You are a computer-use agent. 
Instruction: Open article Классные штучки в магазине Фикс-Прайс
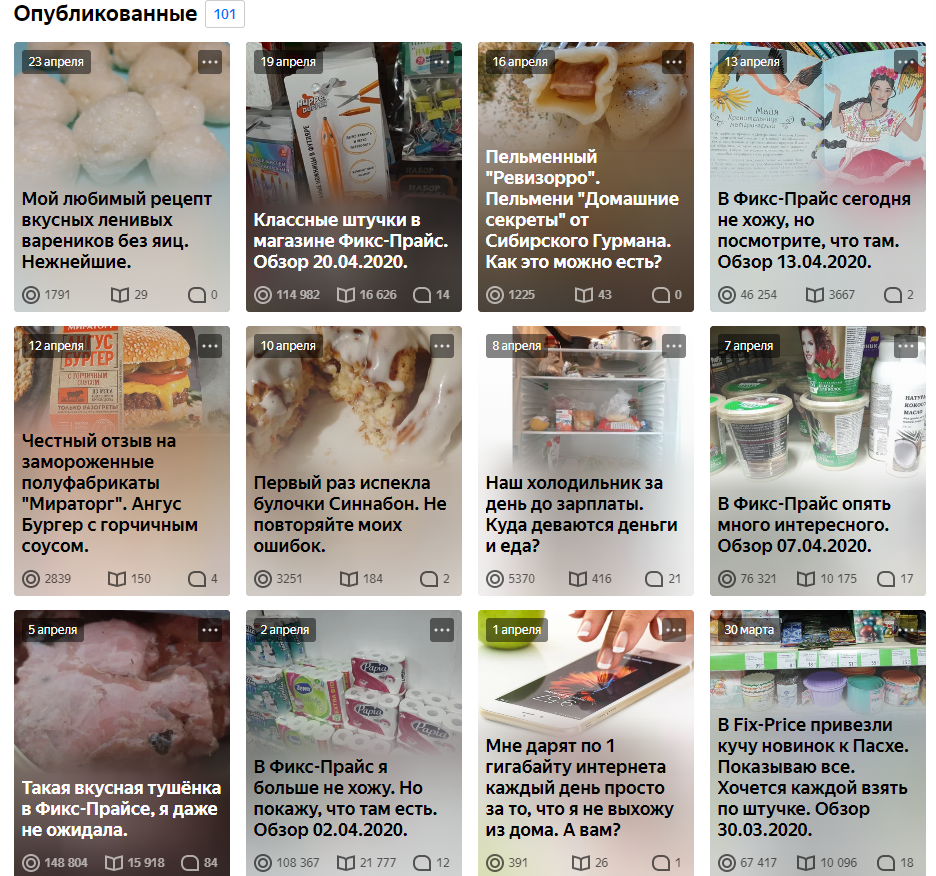coord(351,241)
